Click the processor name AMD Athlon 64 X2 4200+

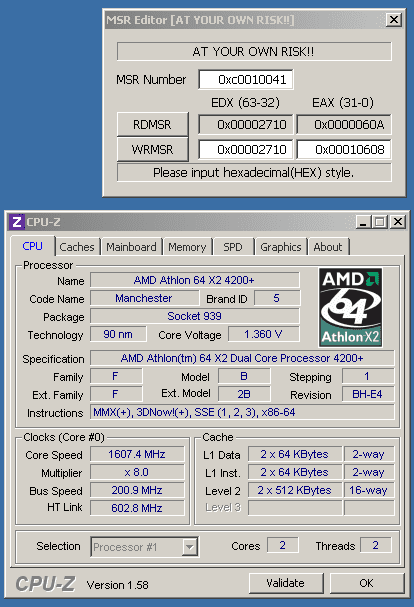click(194, 280)
